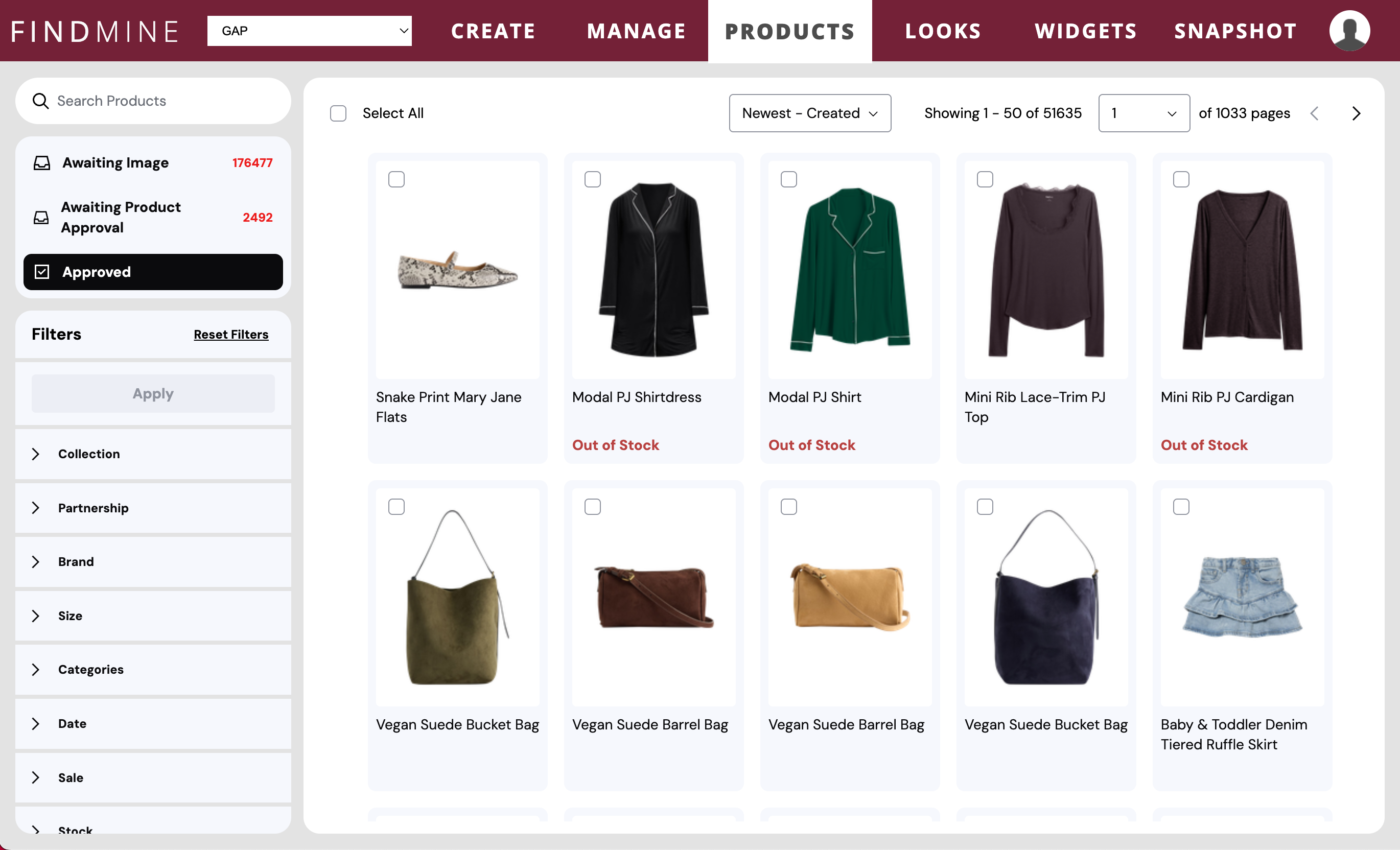Check the Mini Rib PJ Cardigan checkbox

[1181, 179]
